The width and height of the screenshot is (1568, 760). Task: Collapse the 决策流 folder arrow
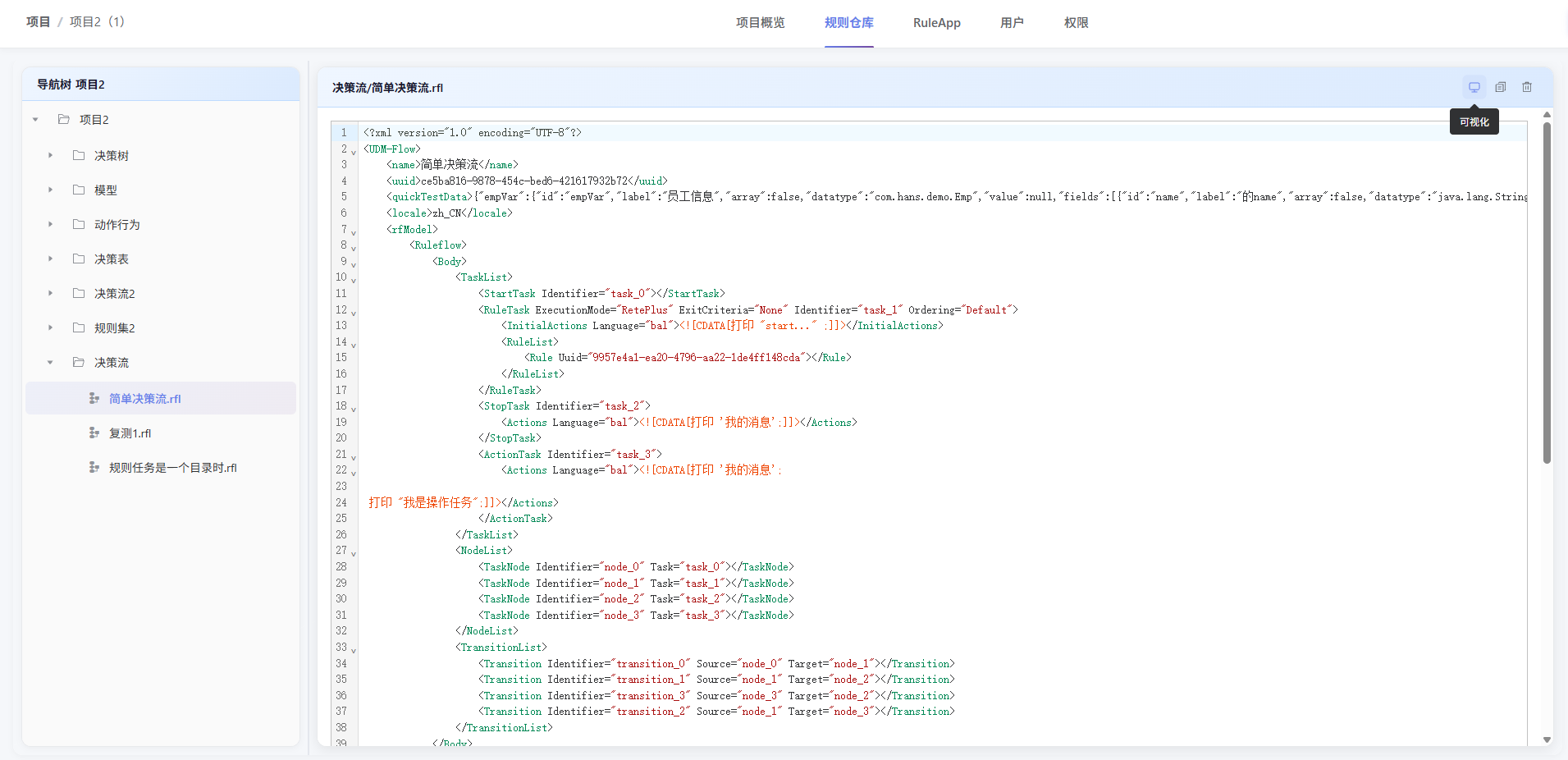pyautogui.click(x=50, y=363)
